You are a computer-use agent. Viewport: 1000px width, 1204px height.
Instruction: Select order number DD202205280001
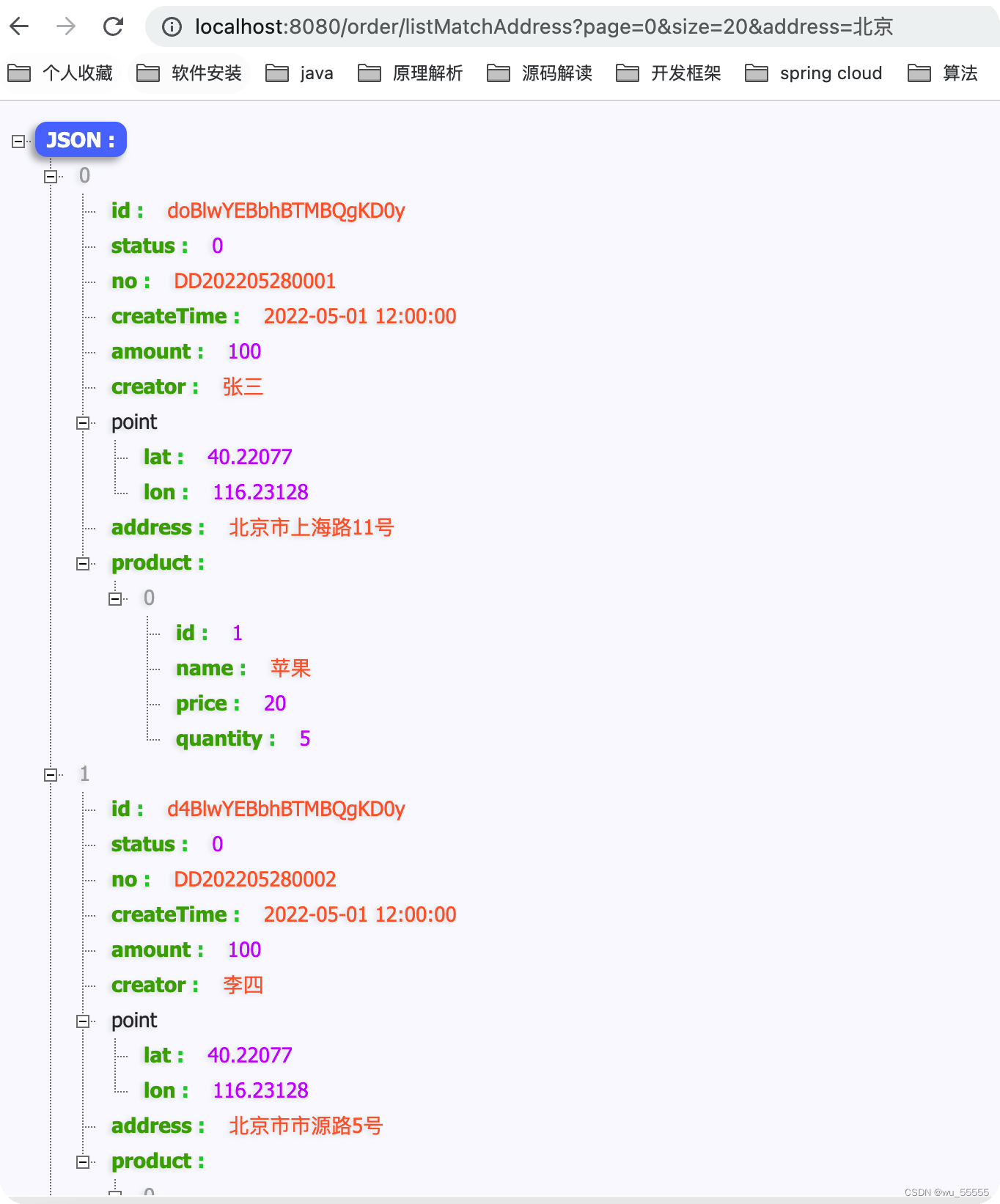click(254, 282)
